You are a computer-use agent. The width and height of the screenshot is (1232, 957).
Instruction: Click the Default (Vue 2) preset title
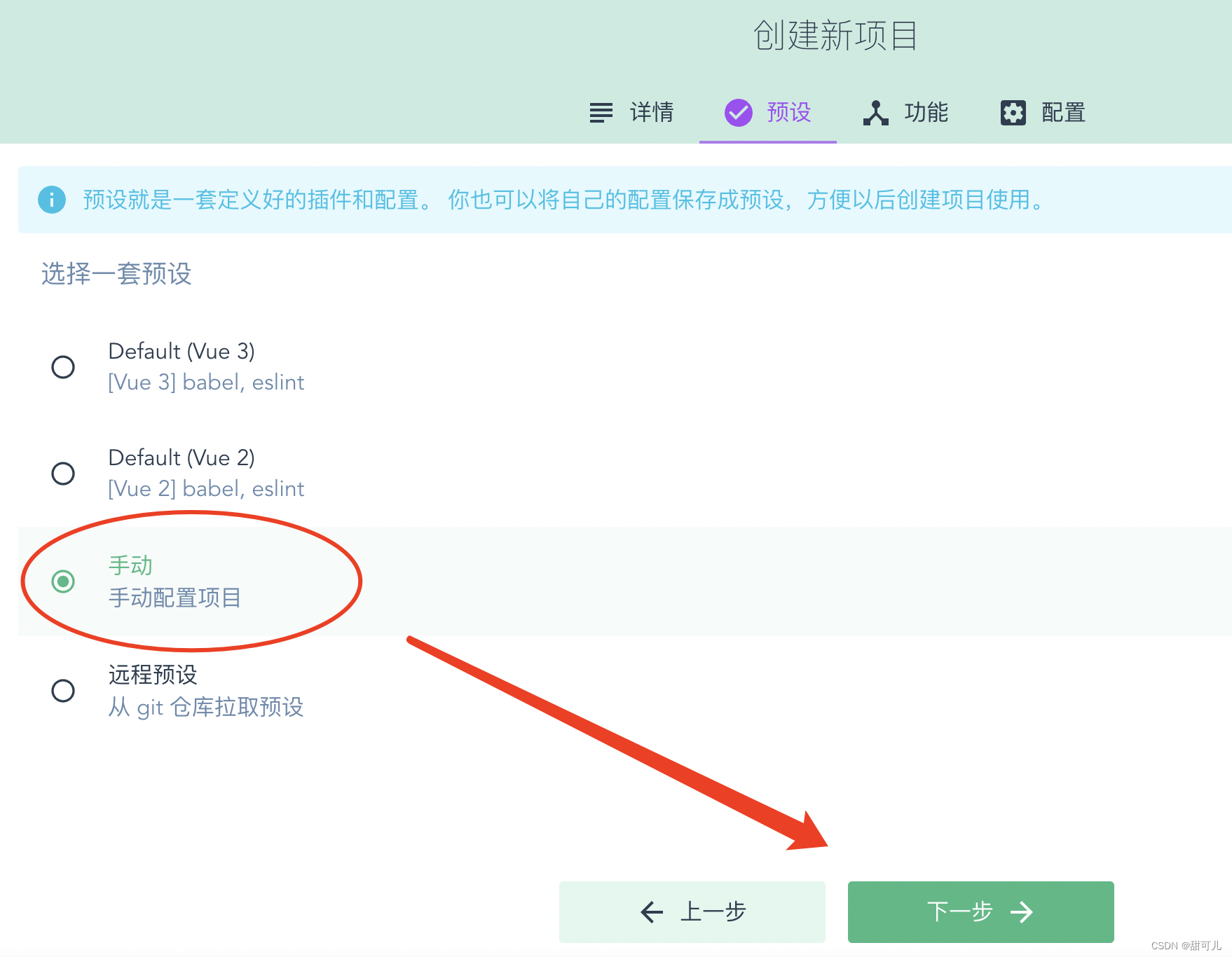click(x=182, y=457)
